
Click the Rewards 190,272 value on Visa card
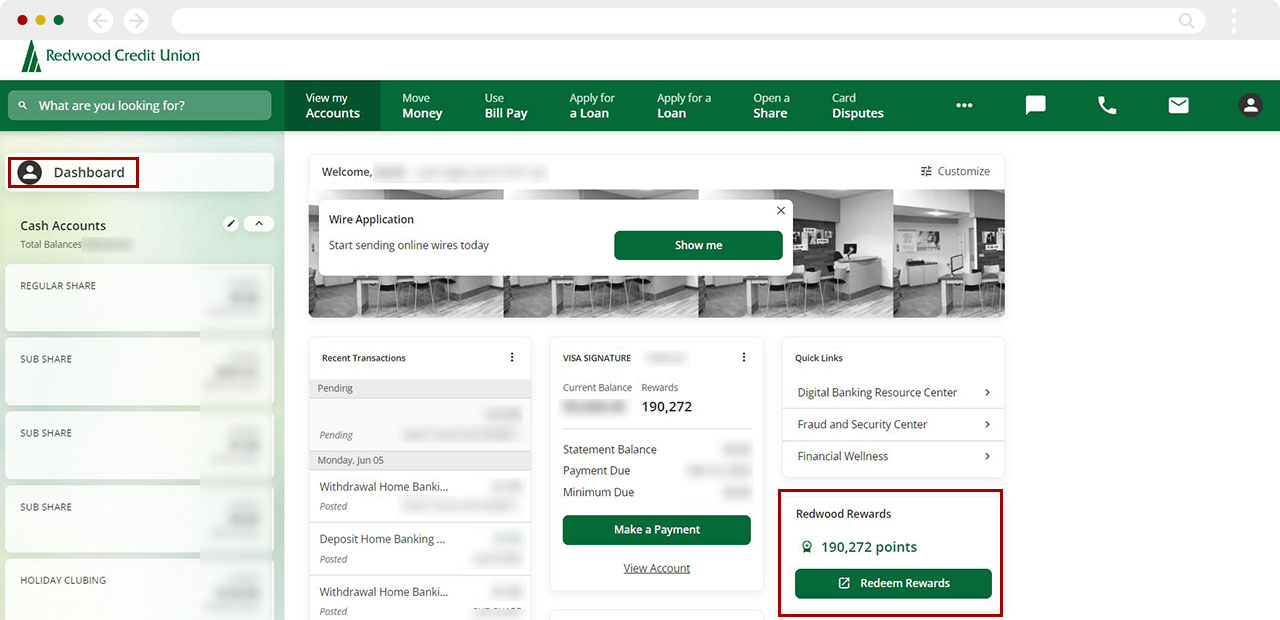pos(667,407)
